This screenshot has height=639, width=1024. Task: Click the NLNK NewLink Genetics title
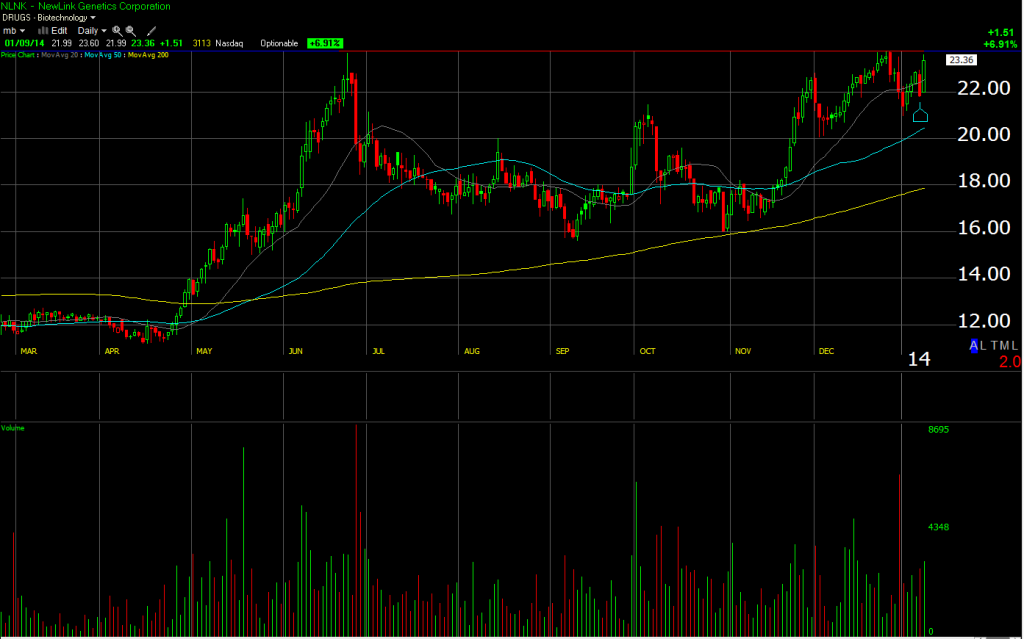[86, 6]
